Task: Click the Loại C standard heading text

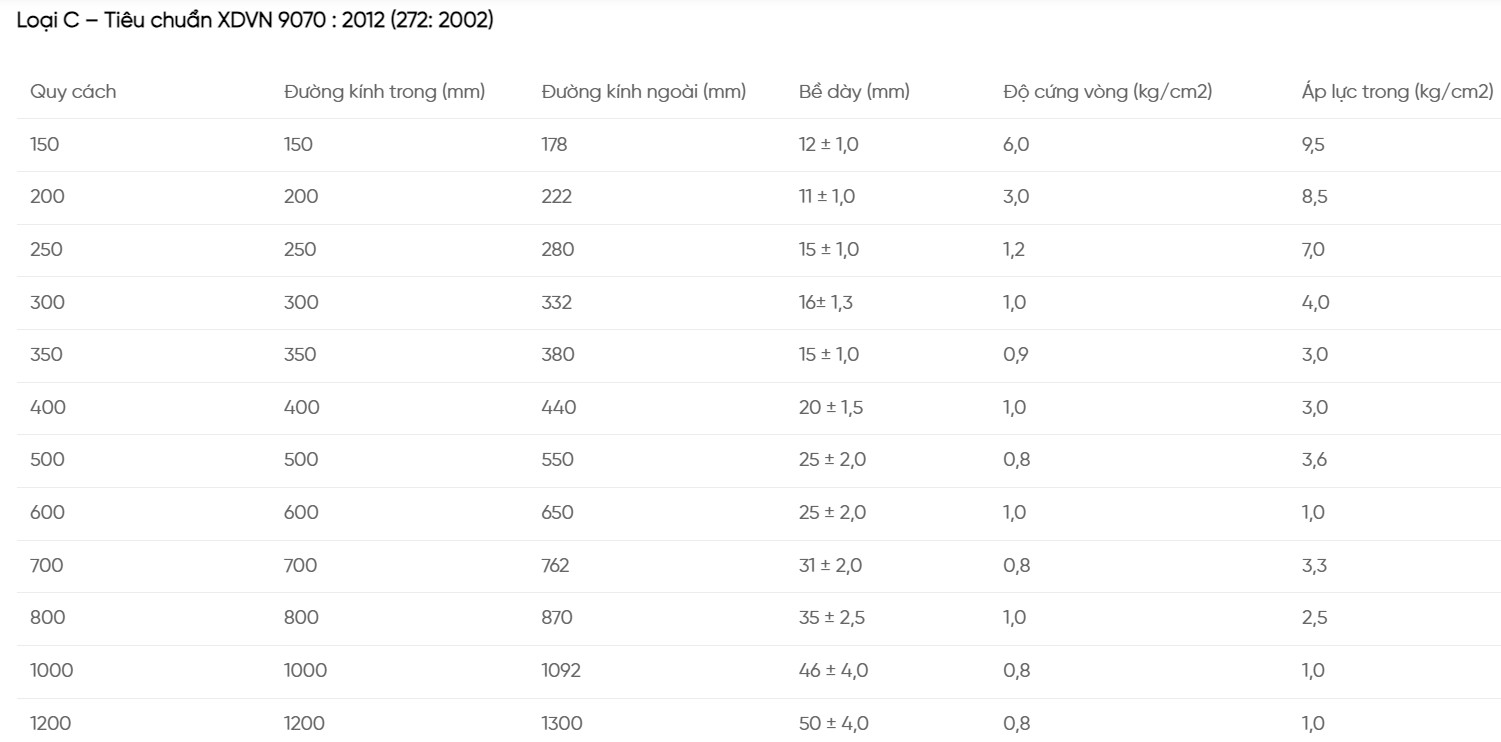Action: [x=255, y=21]
